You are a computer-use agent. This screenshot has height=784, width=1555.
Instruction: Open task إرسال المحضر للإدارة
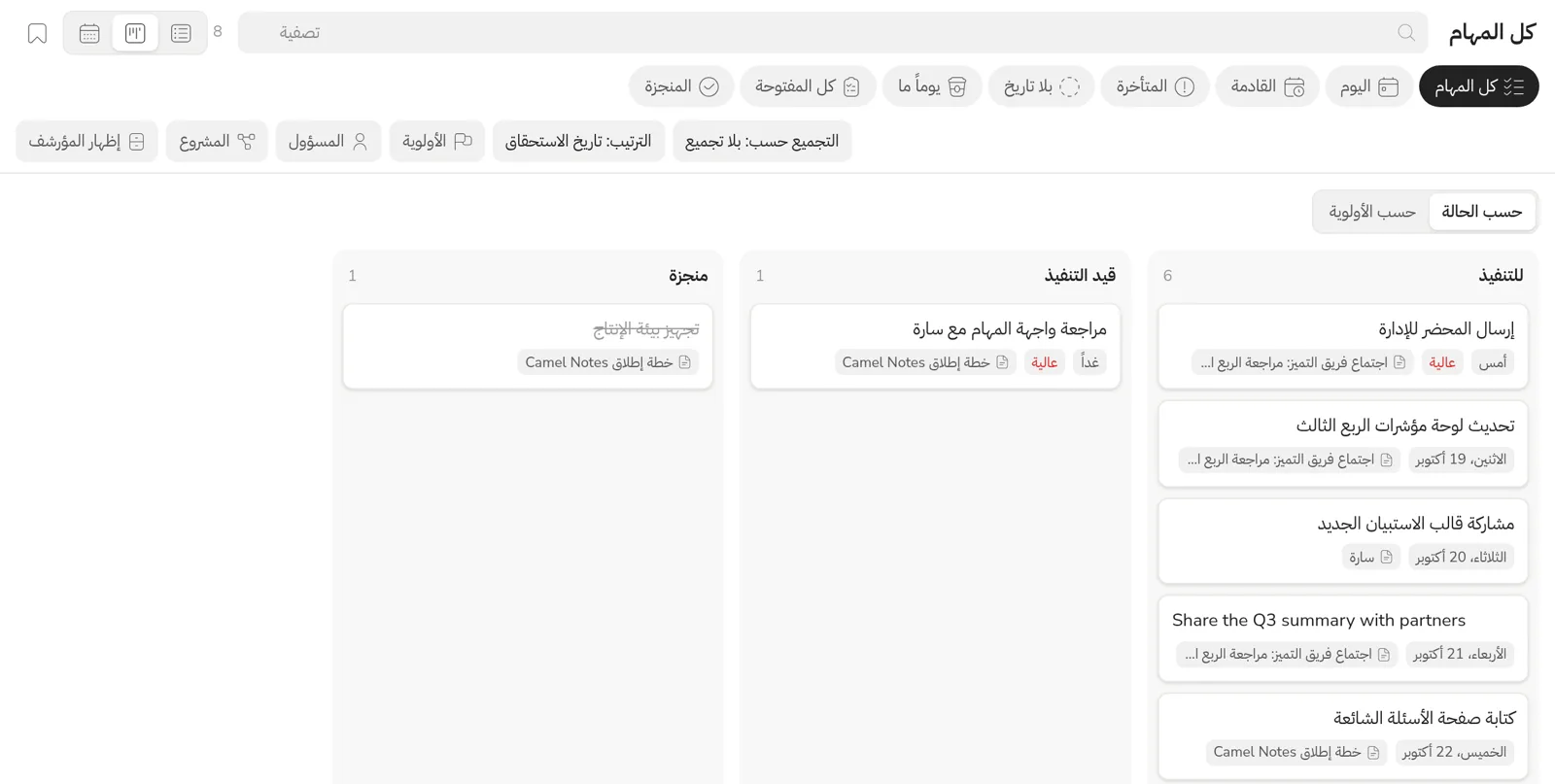(x=1343, y=347)
